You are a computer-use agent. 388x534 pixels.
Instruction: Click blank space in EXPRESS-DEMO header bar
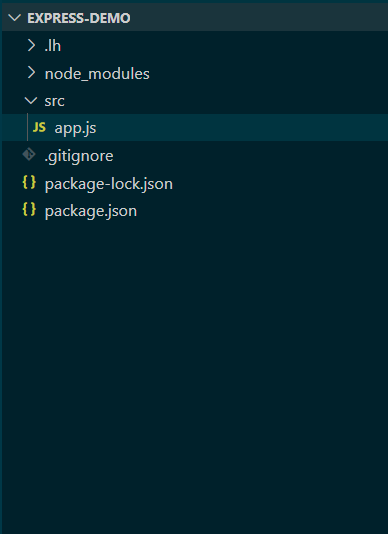pos(259,18)
